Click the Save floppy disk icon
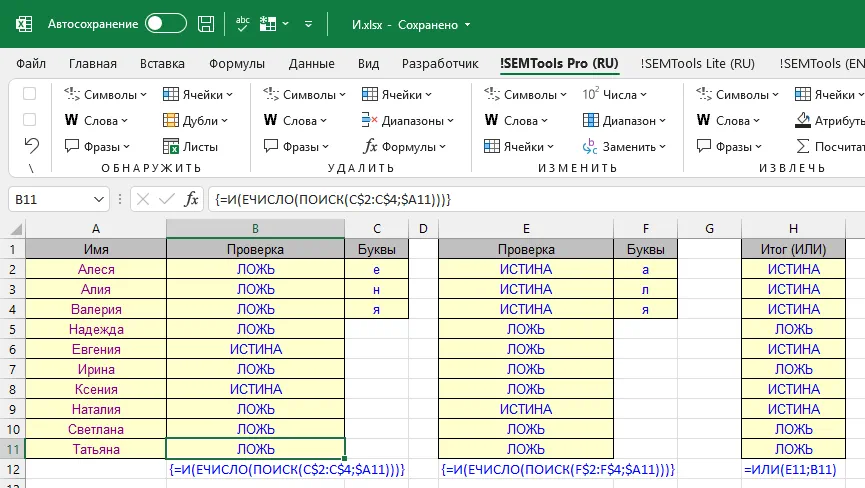 [x=206, y=23]
